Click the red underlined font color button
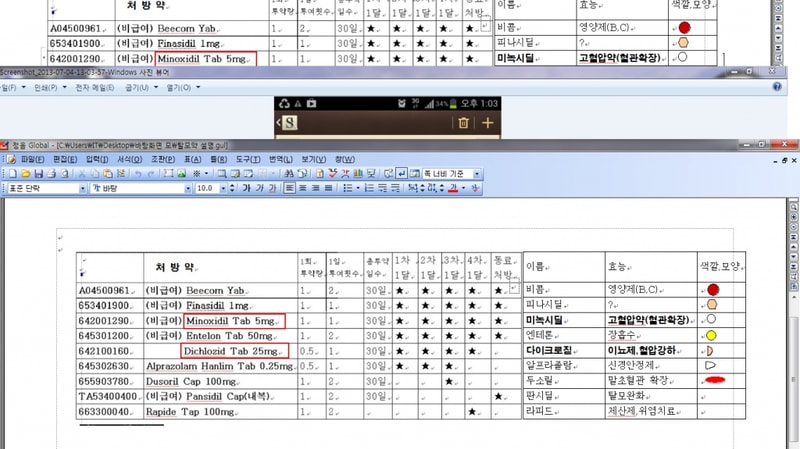The height and width of the screenshot is (449, 800). point(453,188)
